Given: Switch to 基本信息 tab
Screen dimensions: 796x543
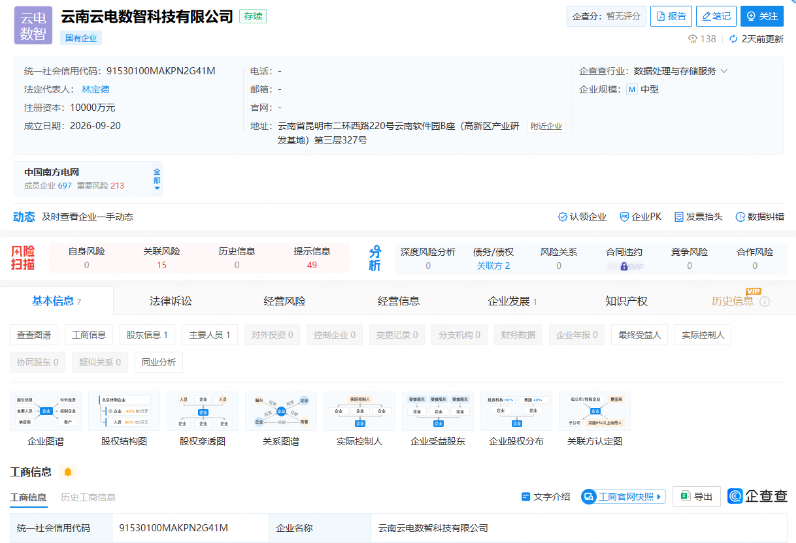Looking at the screenshot, I should click(56, 301).
